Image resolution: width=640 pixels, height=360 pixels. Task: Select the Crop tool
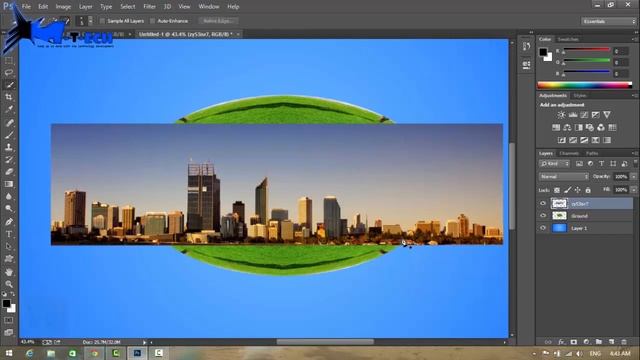9,97
